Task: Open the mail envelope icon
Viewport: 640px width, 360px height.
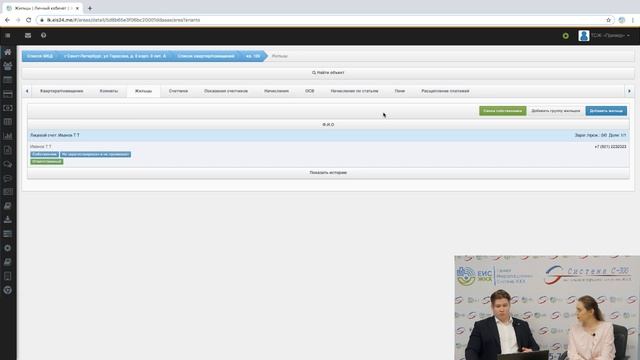Action: (x=28, y=36)
